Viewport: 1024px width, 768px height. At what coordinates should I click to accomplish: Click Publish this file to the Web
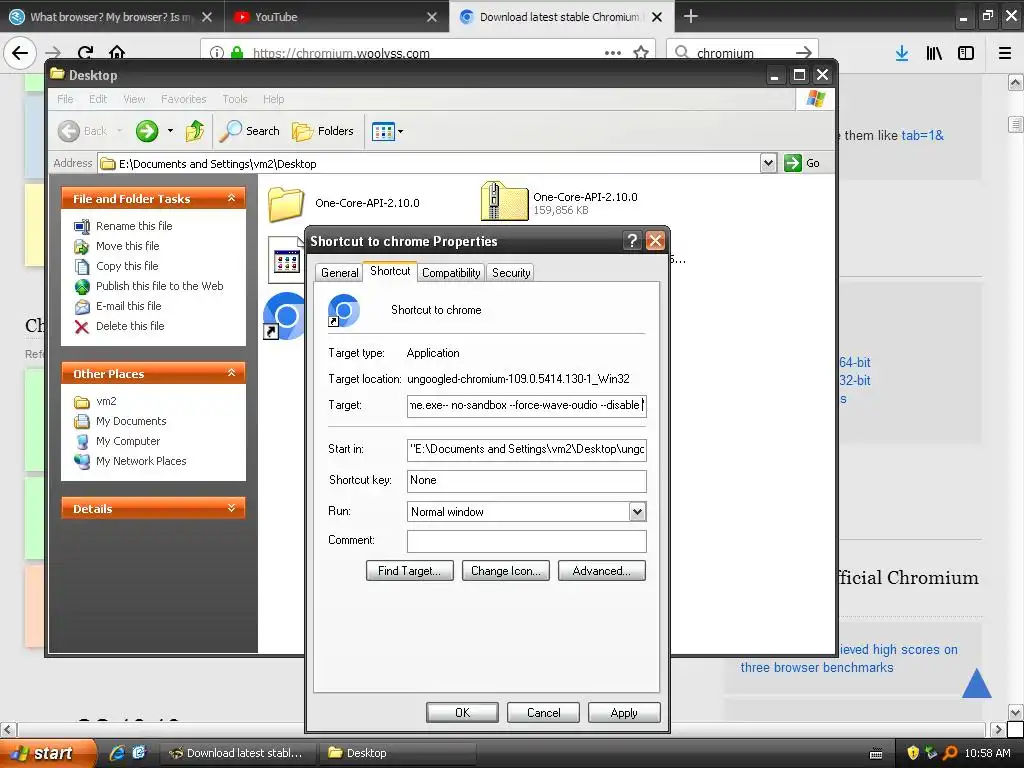pyautogui.click(x=159, y=286)
